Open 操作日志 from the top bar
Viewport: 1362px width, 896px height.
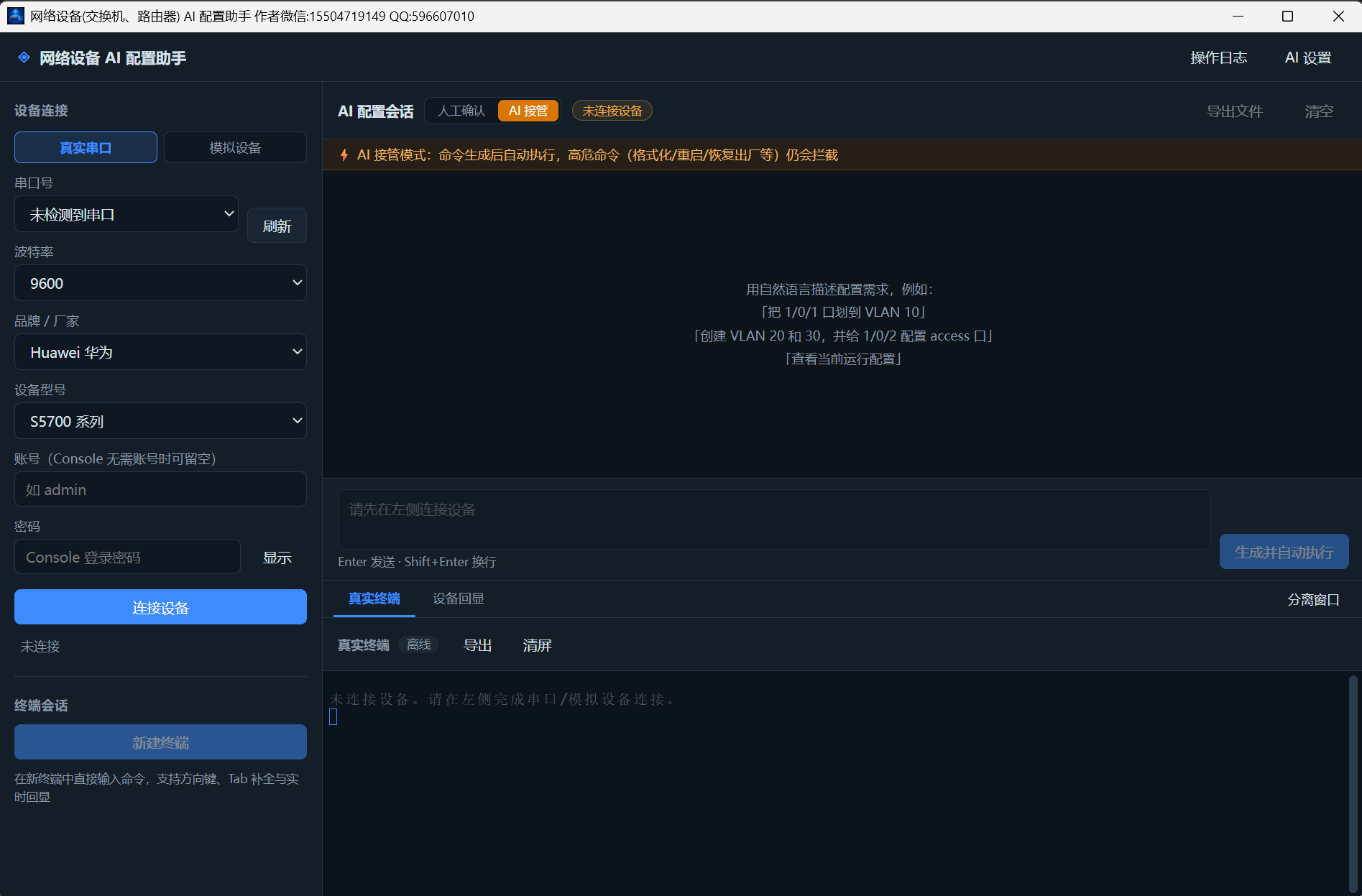pos(1218,57)
